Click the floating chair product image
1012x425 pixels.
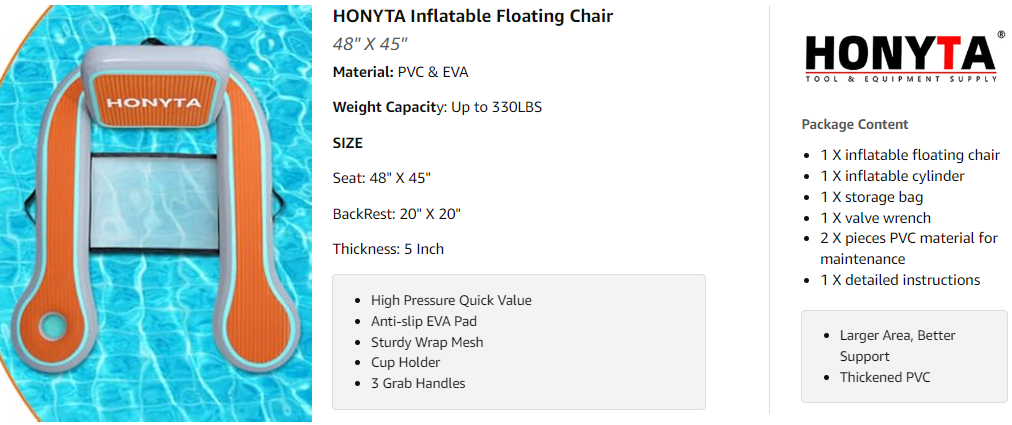click(156, 213)
